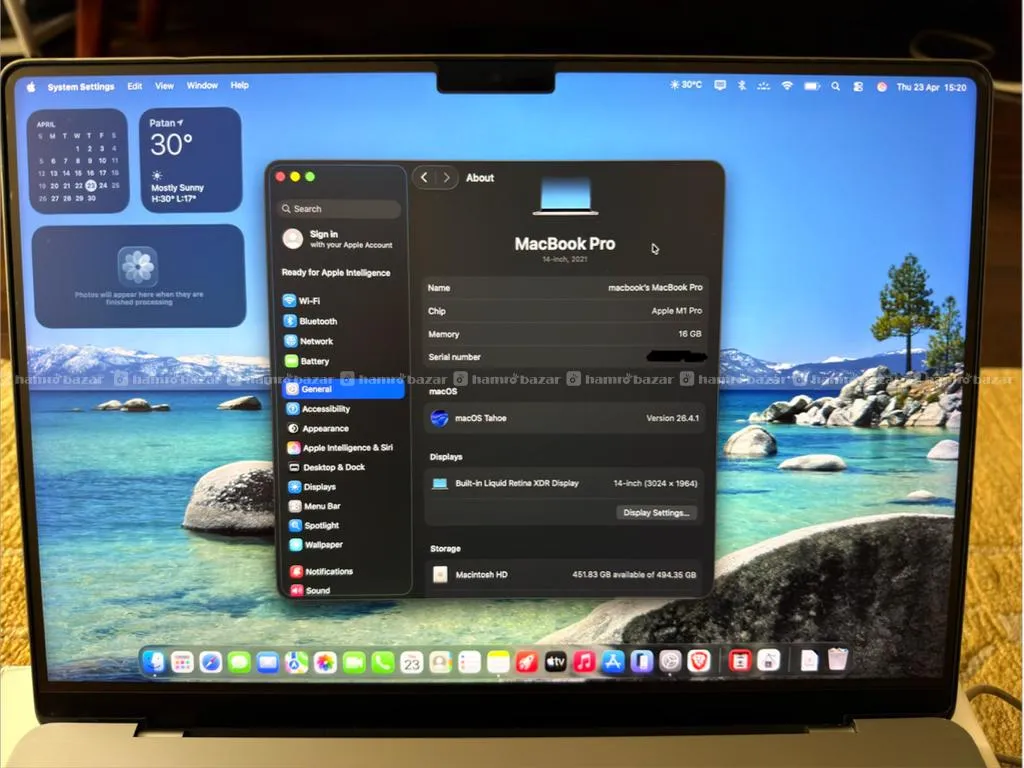Click the Display Settings button

point(656,513)
